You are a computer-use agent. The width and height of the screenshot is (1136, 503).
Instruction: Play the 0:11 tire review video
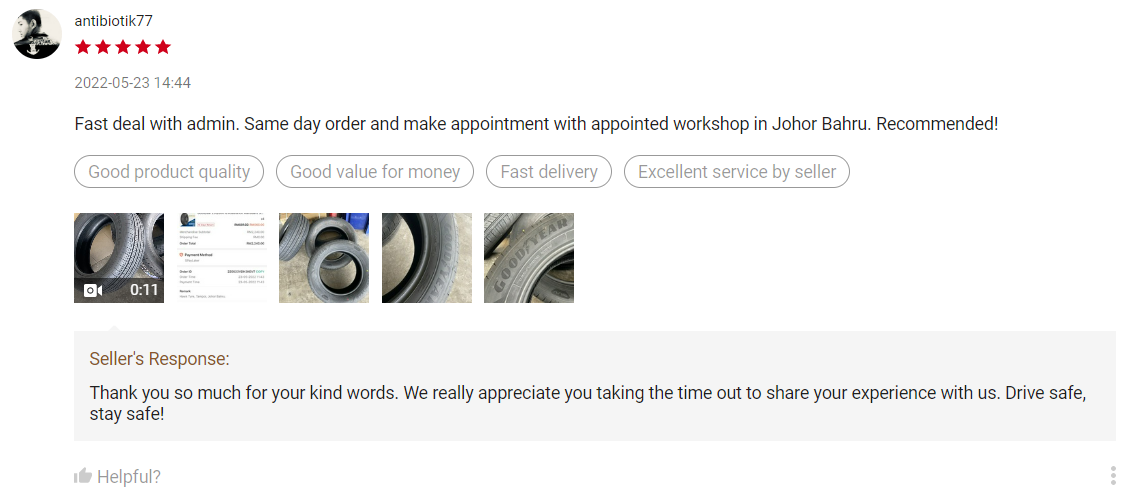(x=119, y=257)
